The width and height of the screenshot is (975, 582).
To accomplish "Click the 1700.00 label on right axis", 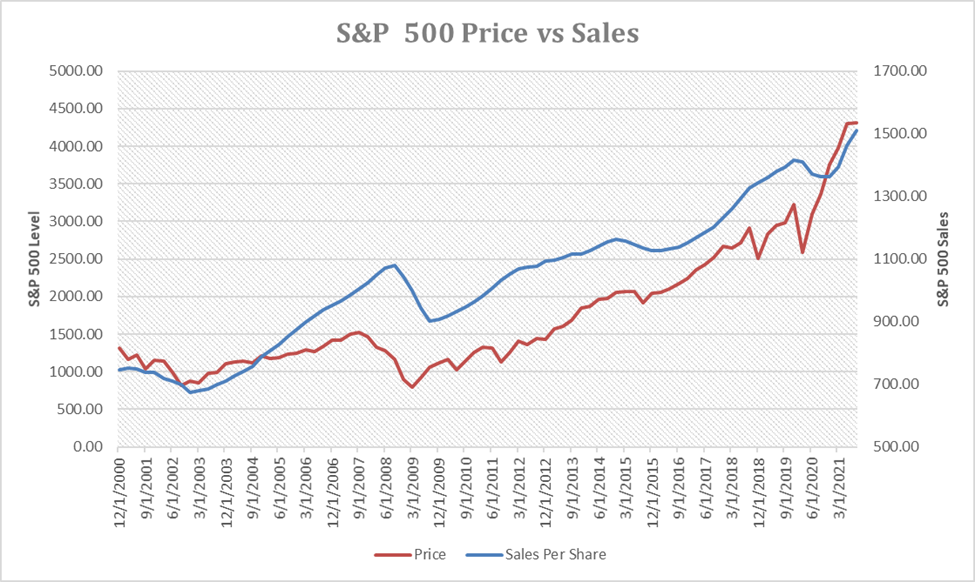I will coord(898,71).
